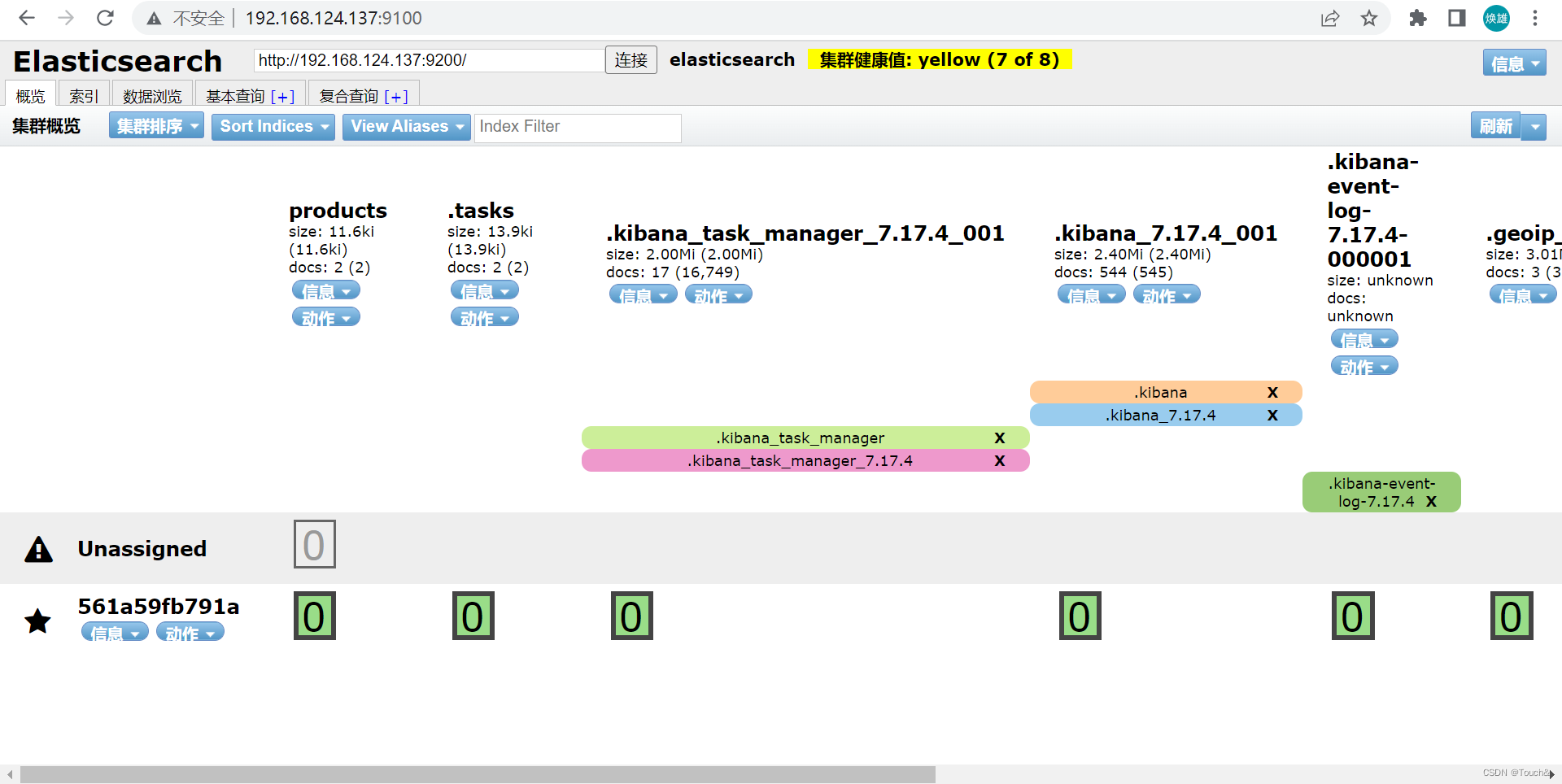Open 信息 menu for .tasks index
The height and width of the screenshot is (784, 1562).
coord(484,290)
